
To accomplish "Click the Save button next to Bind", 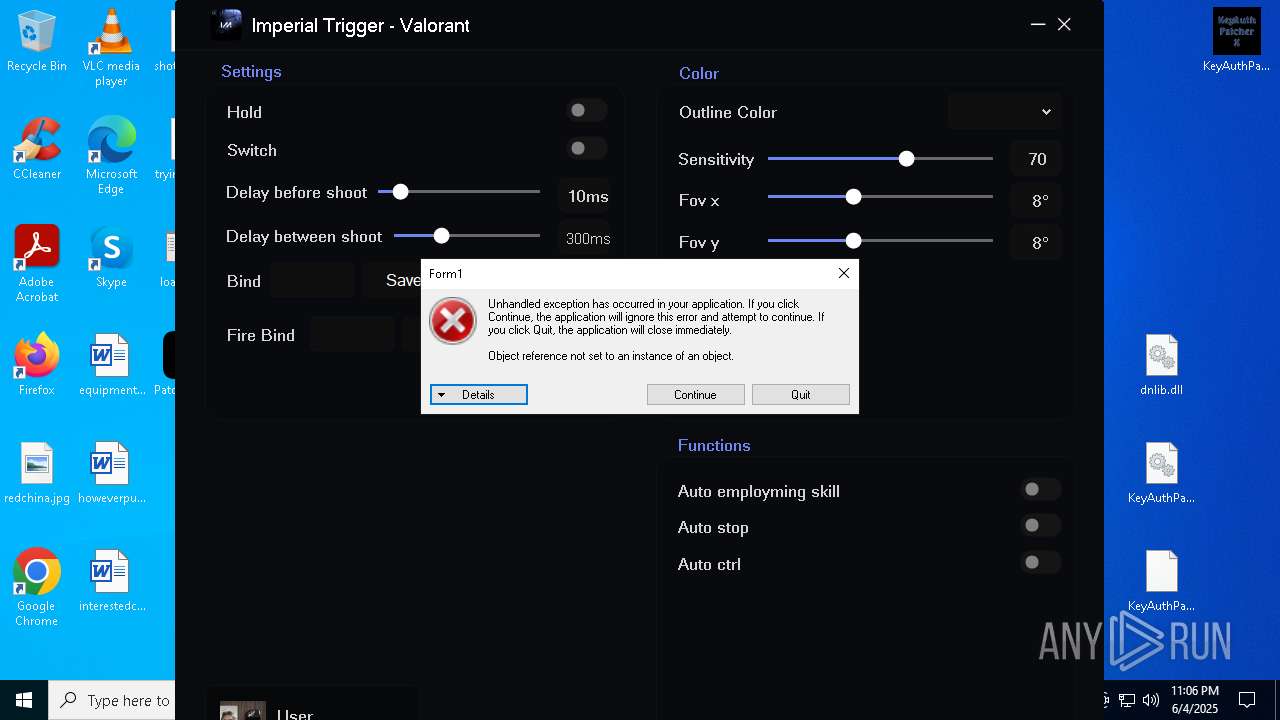I will click(x=392, y=281).
